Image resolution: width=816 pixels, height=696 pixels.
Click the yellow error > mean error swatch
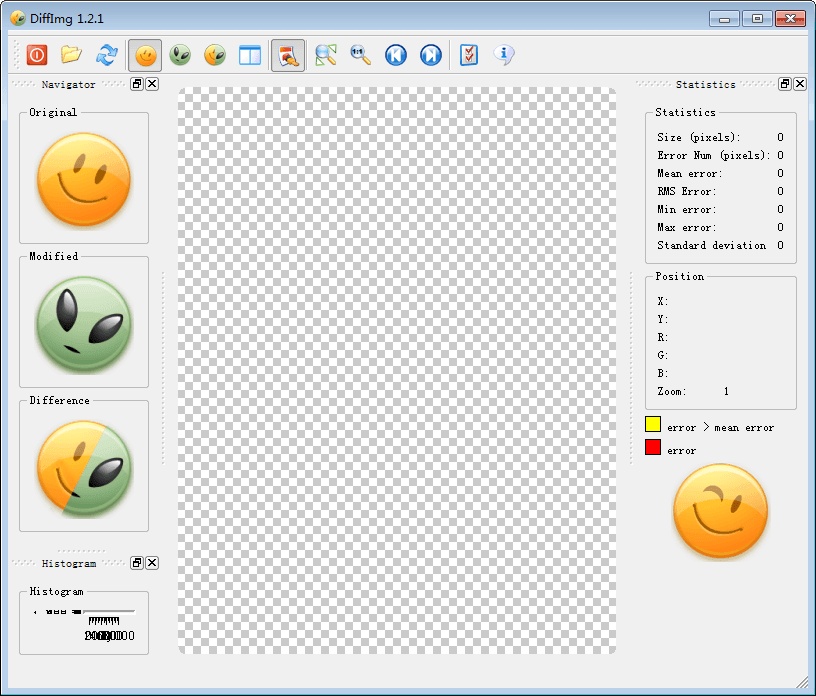[x=653, y=425]
